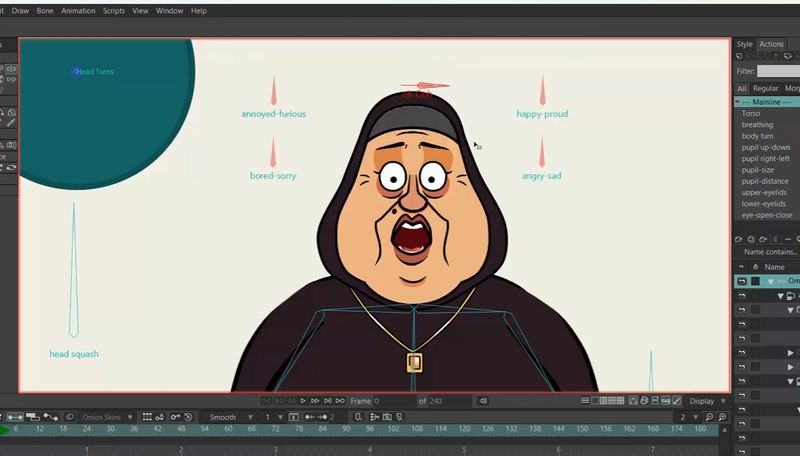
Task: Tick the checkbox beside the Om layer eye
Action: [756, 281]
